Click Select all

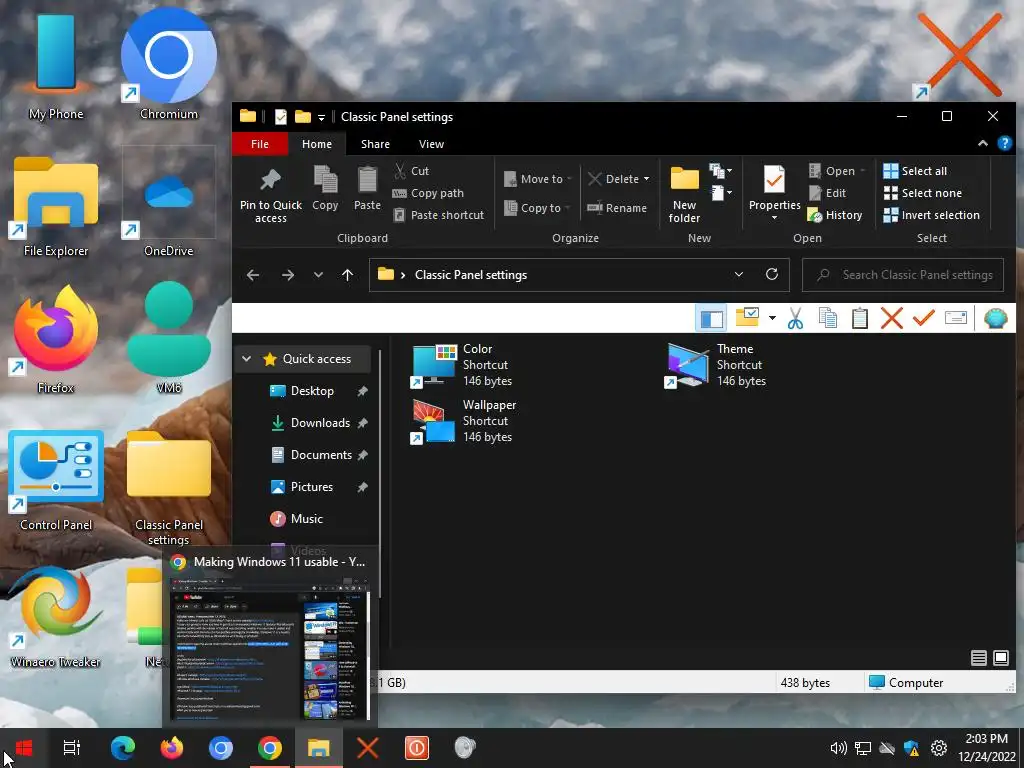[915, 171]
